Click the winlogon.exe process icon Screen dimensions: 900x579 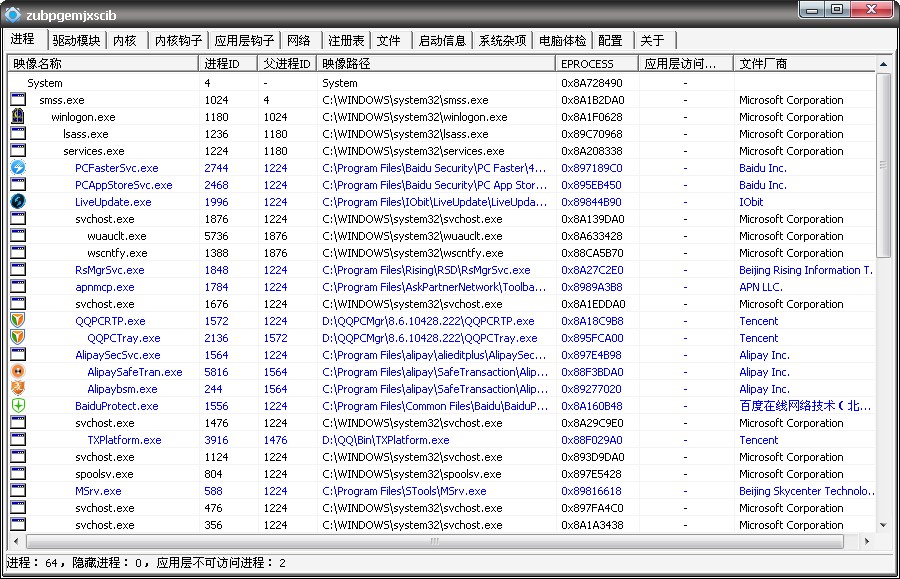18,117
